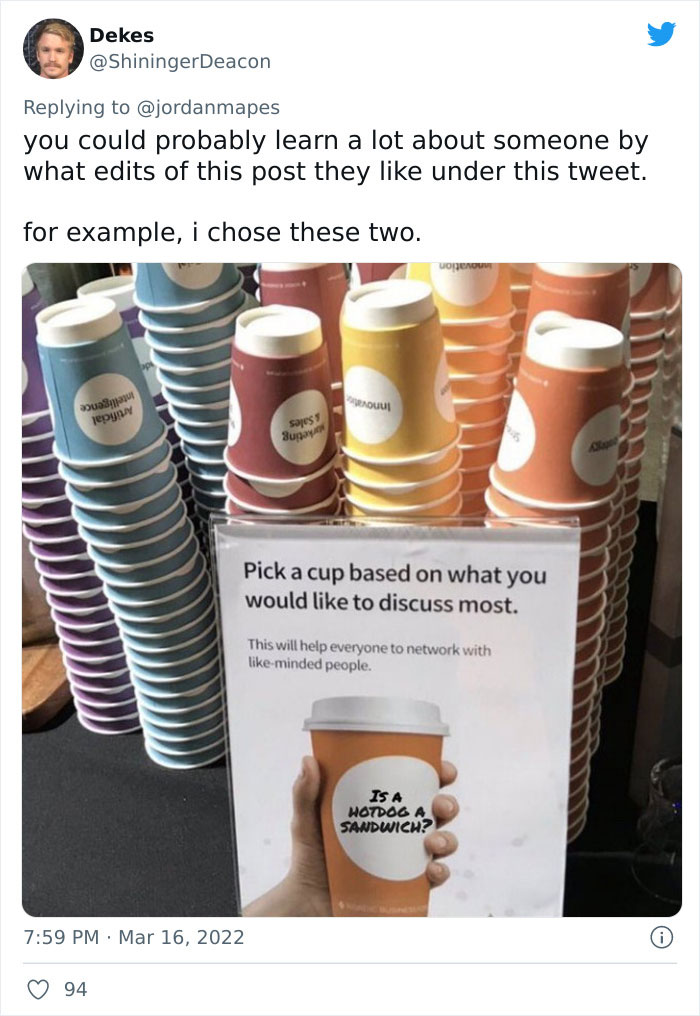The height and width of the screenshot is (1016, 700).
Task: Select the tweet text about edits
Action: (x=336, y=156)
